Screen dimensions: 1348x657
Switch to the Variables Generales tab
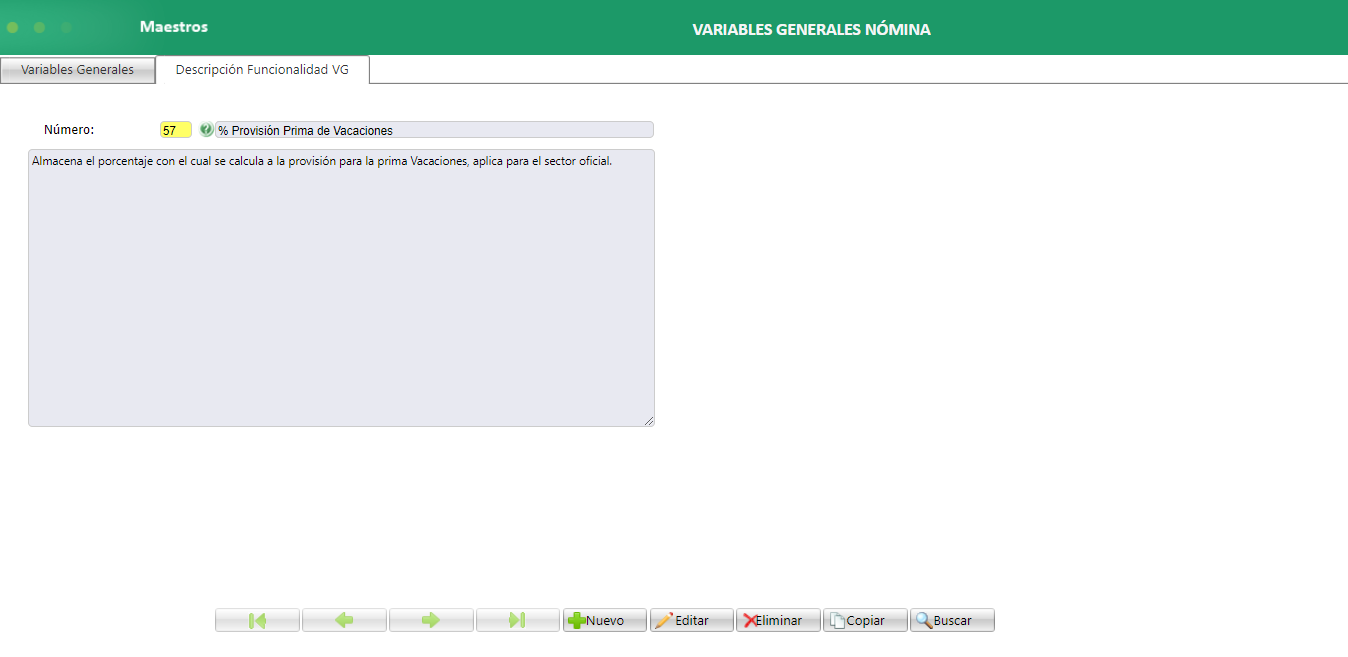point(77,70)
